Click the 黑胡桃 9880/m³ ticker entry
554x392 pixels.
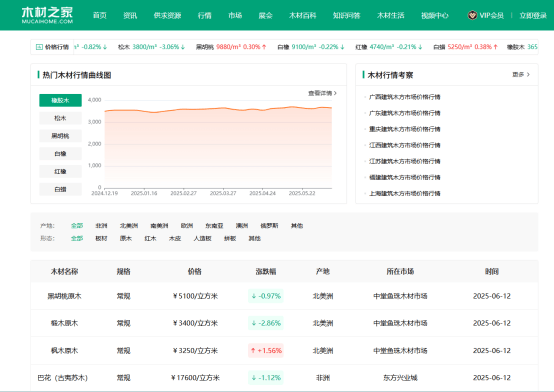click(231, 47)
